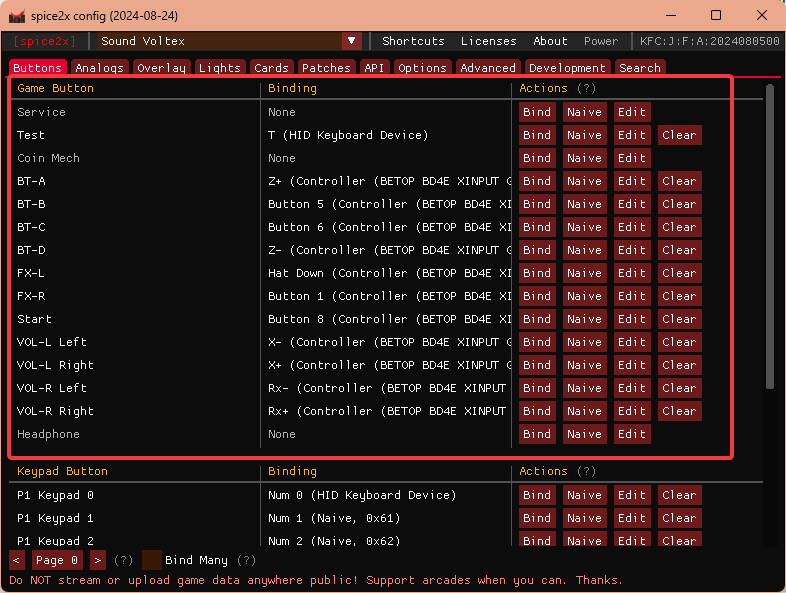Open the Shortcuts menu item
The image size is (786, 593).
click(413, 41)
